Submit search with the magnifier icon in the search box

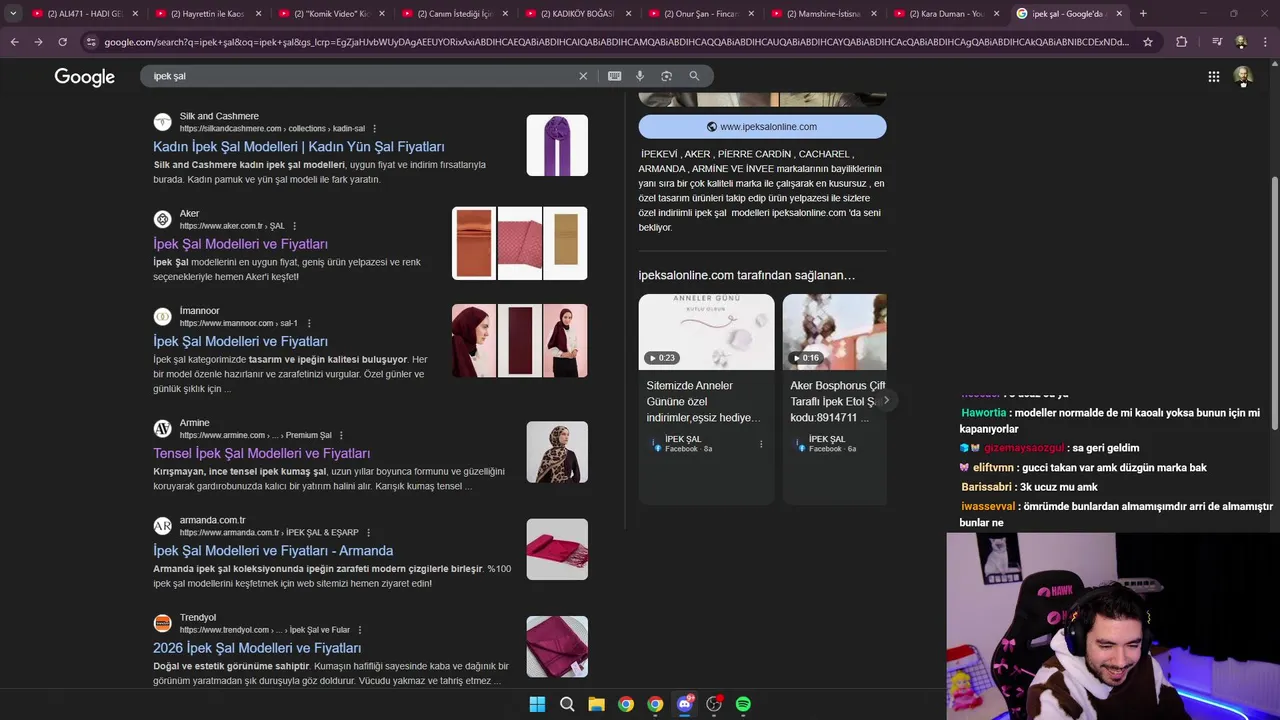pyautogui.click(x=694, y=76)
